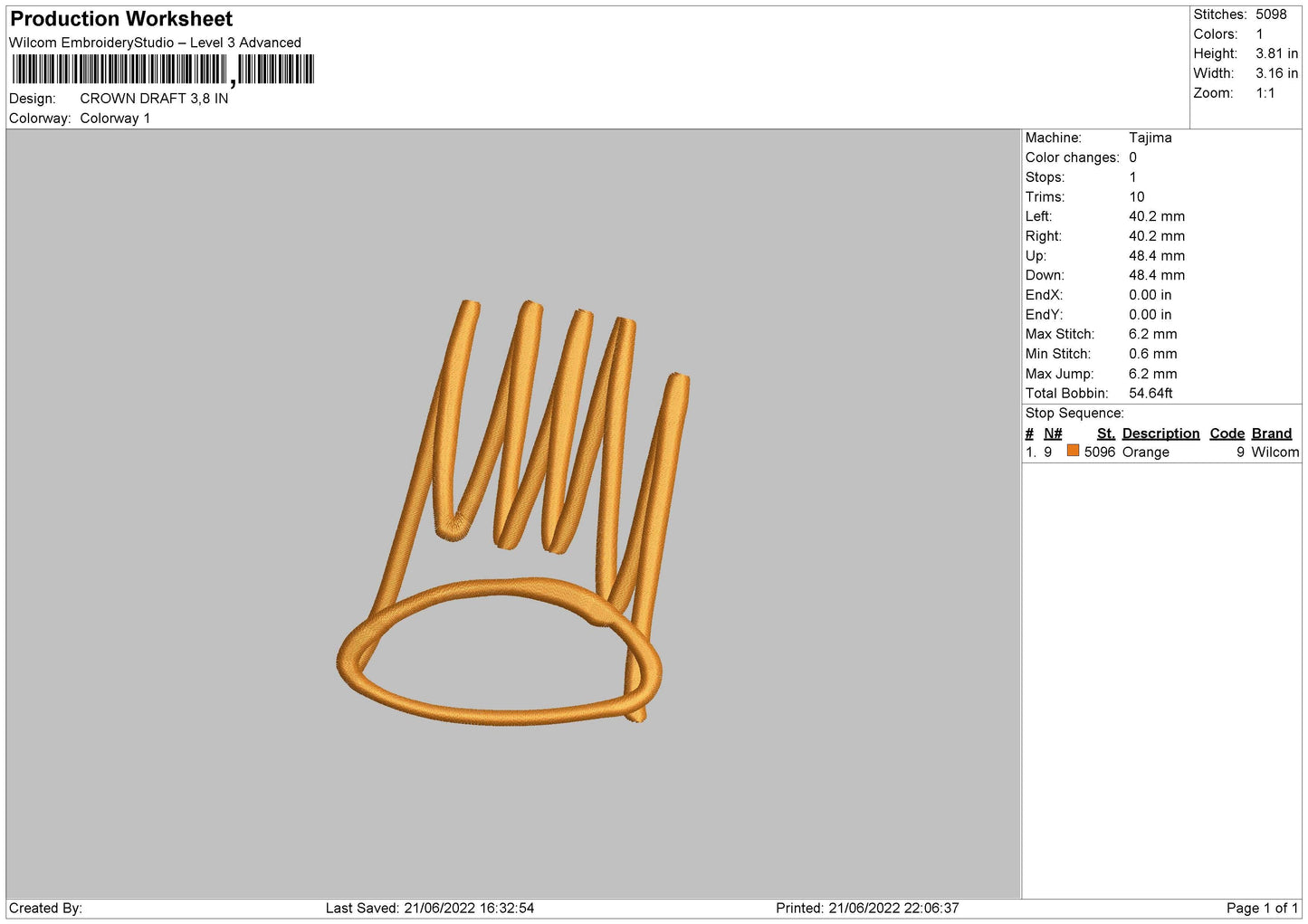Click the crown embroidery design preview
This screenshot has width=1308, height=924.
click(513, 511)
